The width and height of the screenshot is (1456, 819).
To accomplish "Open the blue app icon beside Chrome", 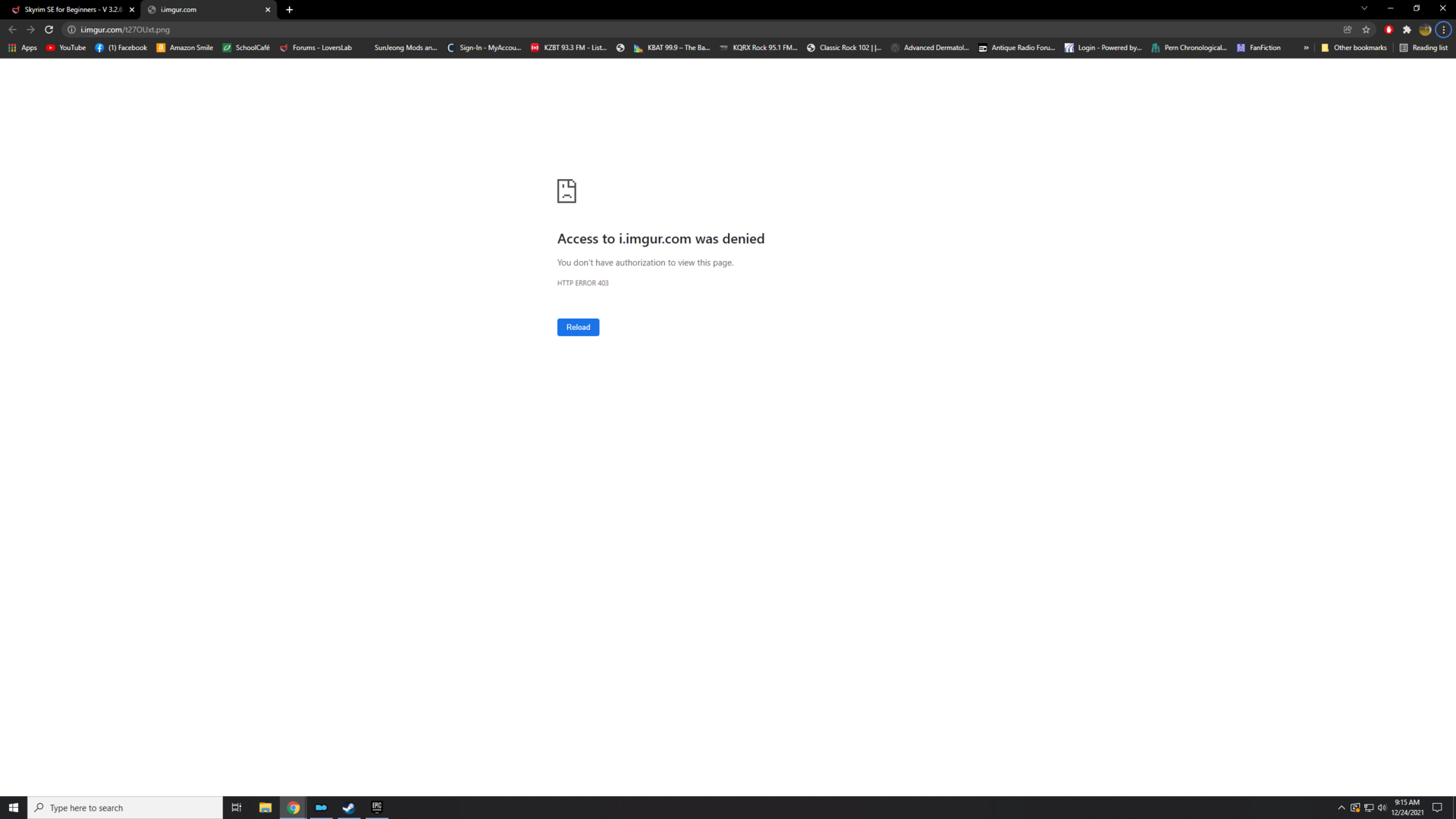I will tap(321, 808).
